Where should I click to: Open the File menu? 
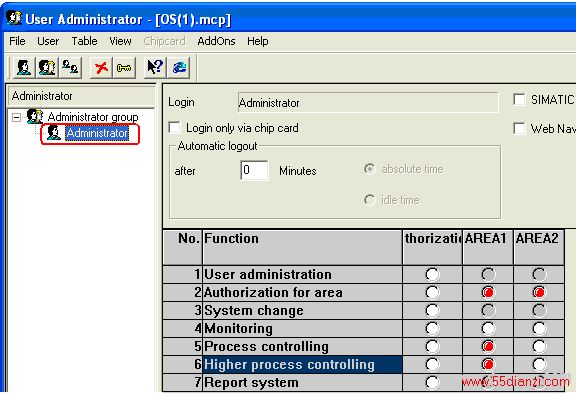coord(17,41)
